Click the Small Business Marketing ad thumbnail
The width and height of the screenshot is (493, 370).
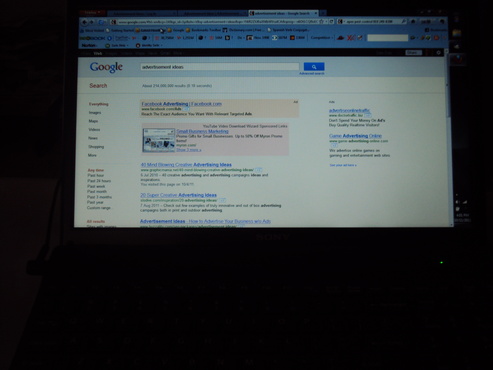click(x=159, y=141)
